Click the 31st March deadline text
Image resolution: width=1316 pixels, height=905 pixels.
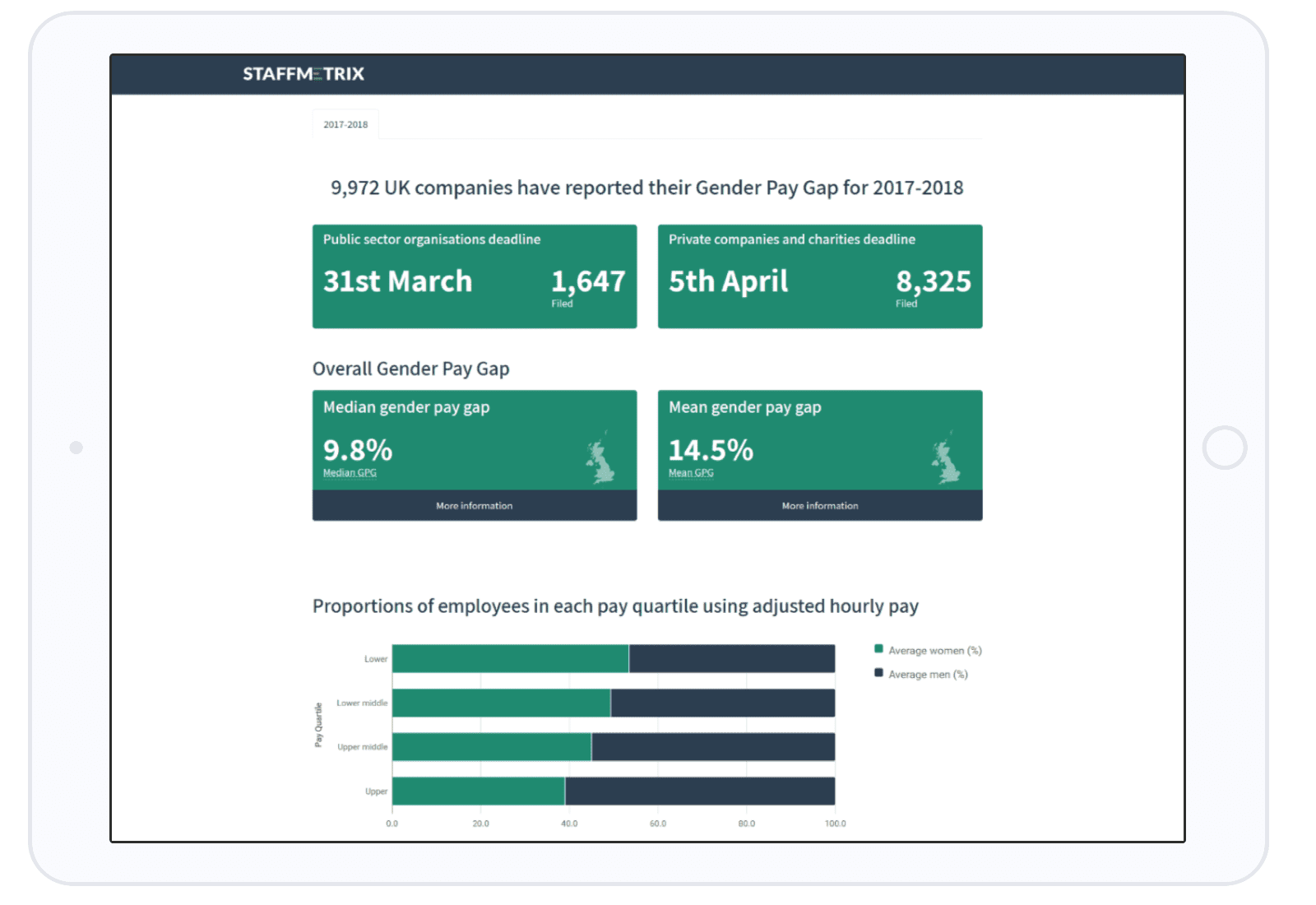coord(398,281)
